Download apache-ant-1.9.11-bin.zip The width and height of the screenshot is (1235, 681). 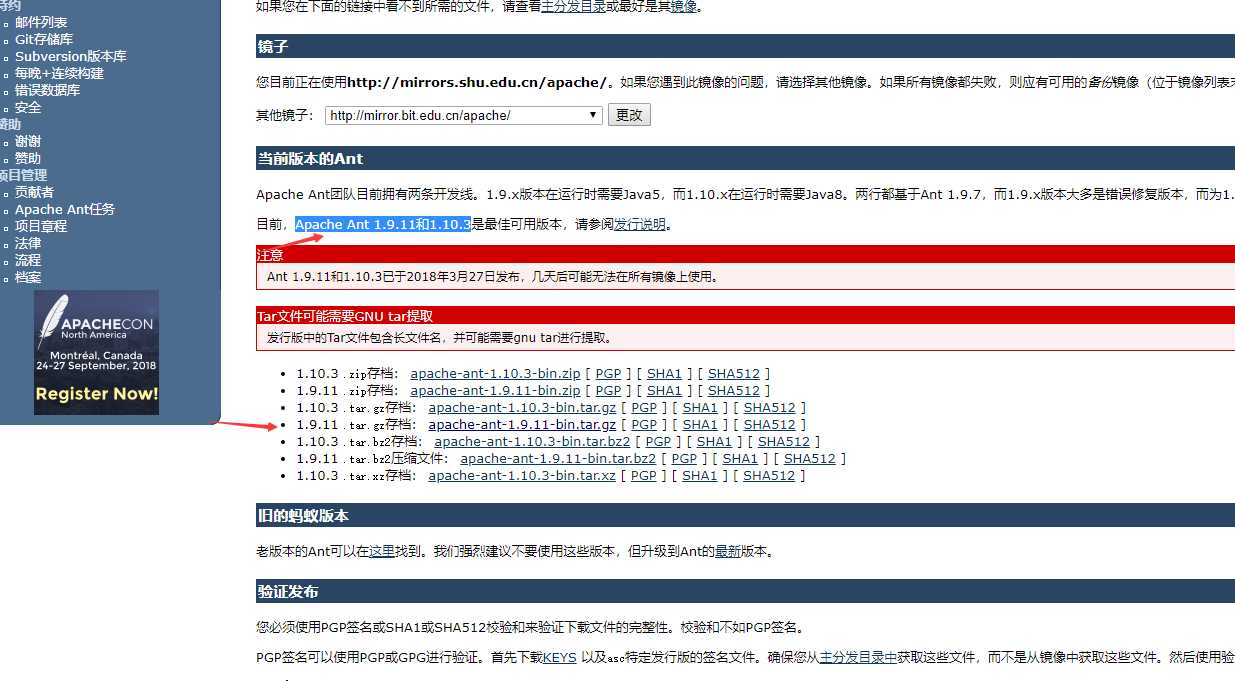point(495,391)
